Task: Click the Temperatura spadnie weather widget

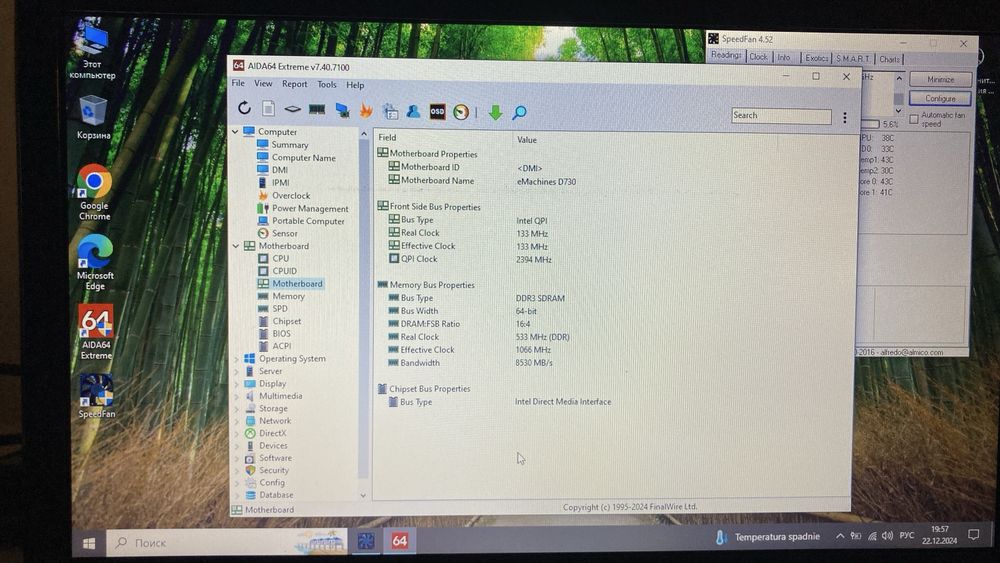Action: click(767, 537)
